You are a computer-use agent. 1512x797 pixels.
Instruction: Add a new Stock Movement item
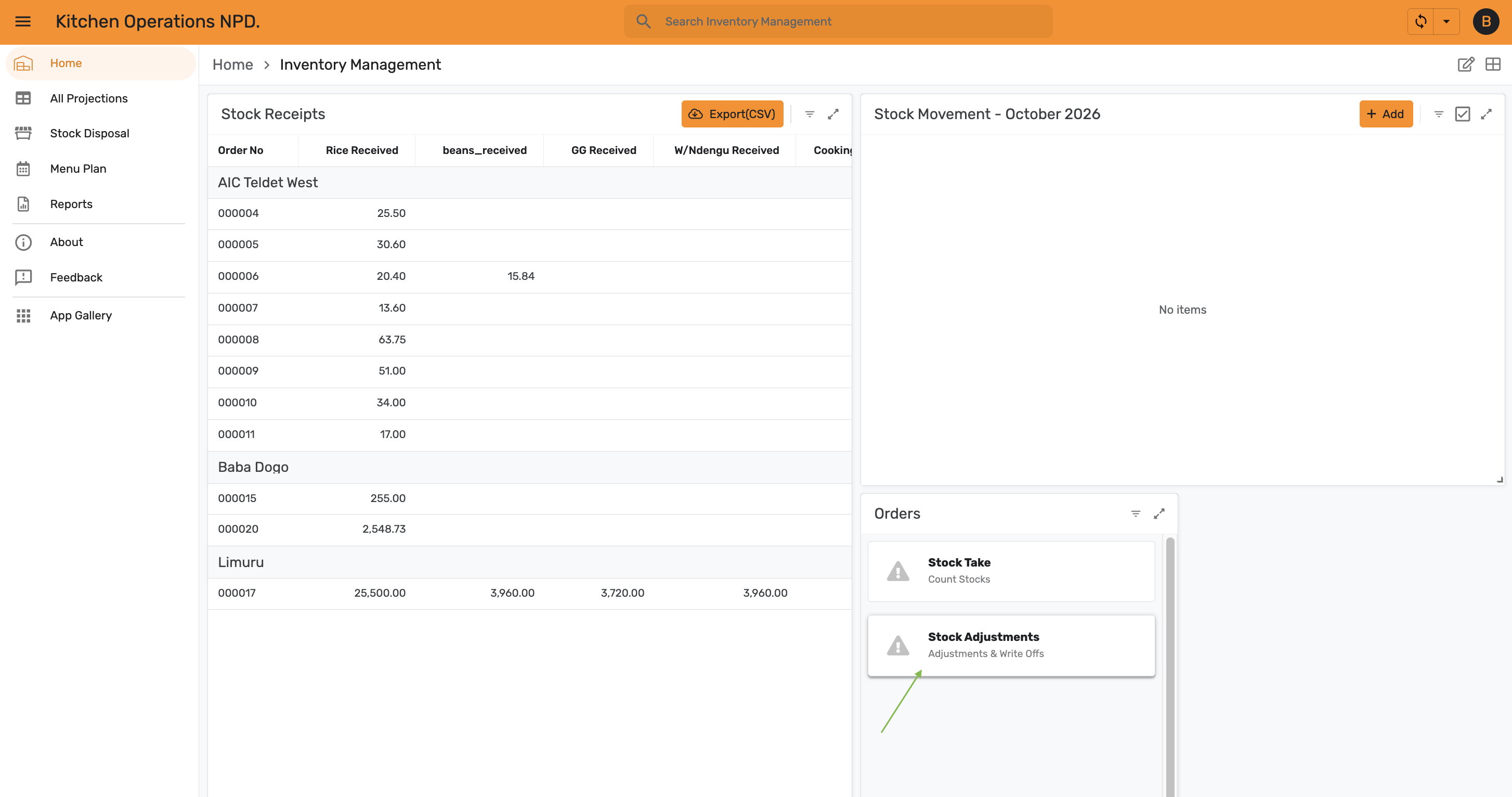coord(1385,114)
